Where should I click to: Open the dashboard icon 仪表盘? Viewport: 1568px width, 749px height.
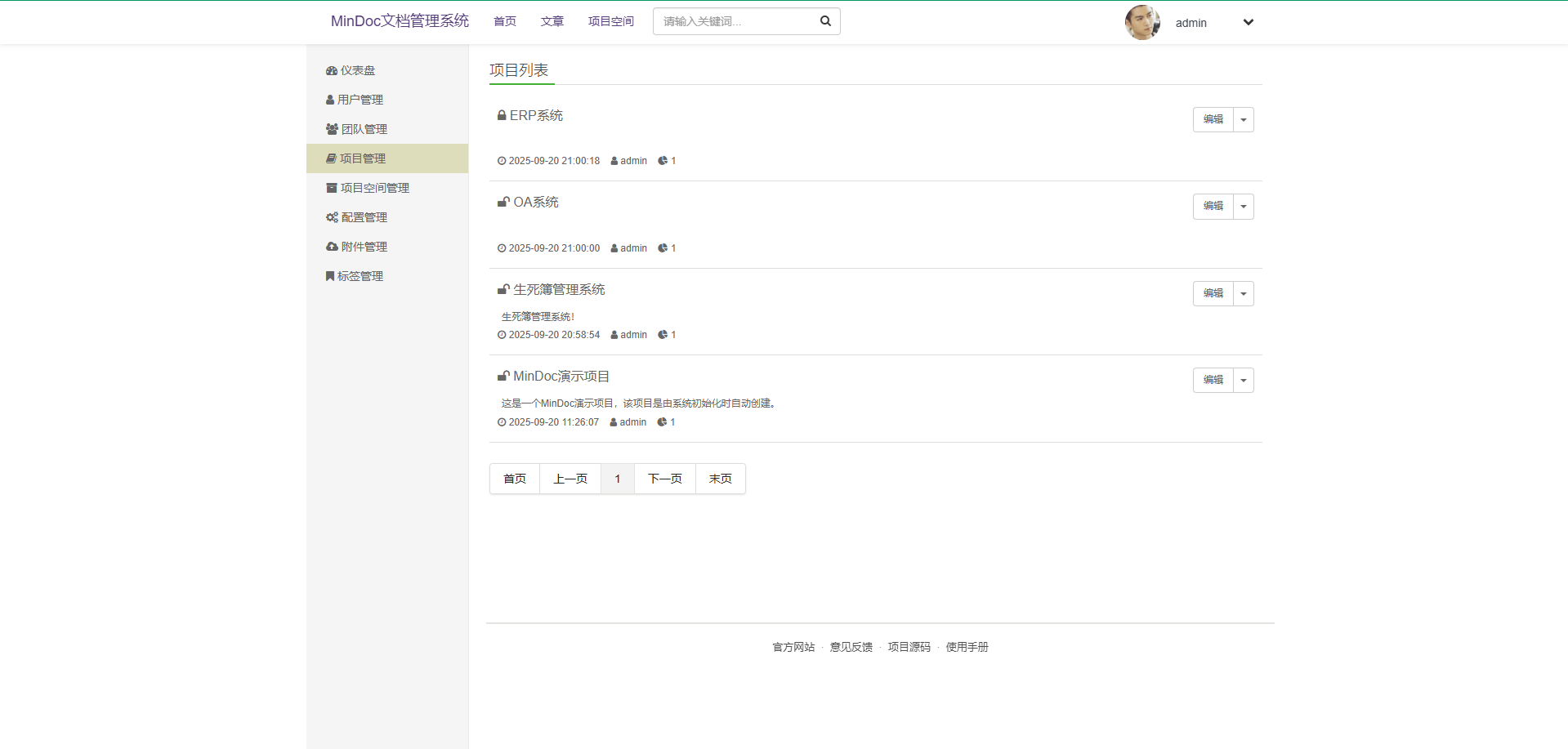pyautogui.click(x=332, y=71)
